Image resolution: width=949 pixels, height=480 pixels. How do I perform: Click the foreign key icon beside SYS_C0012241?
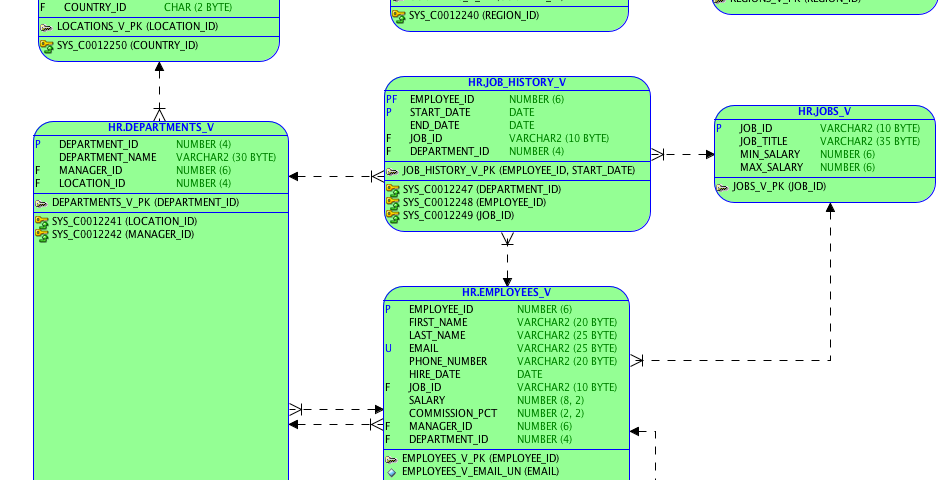pyautogui.click(x=42, y=222)
